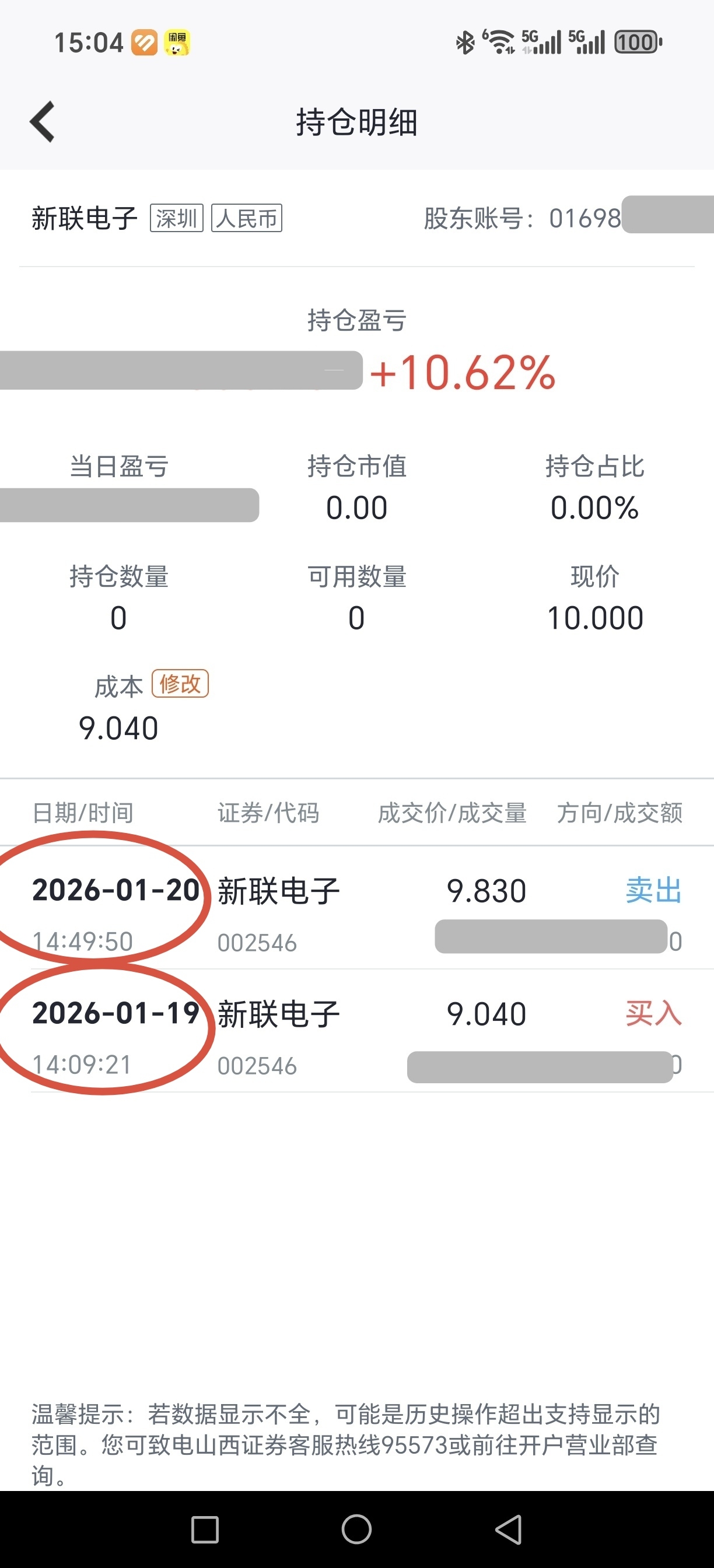Tap the +10.62% holding profit value

(463, 372)
